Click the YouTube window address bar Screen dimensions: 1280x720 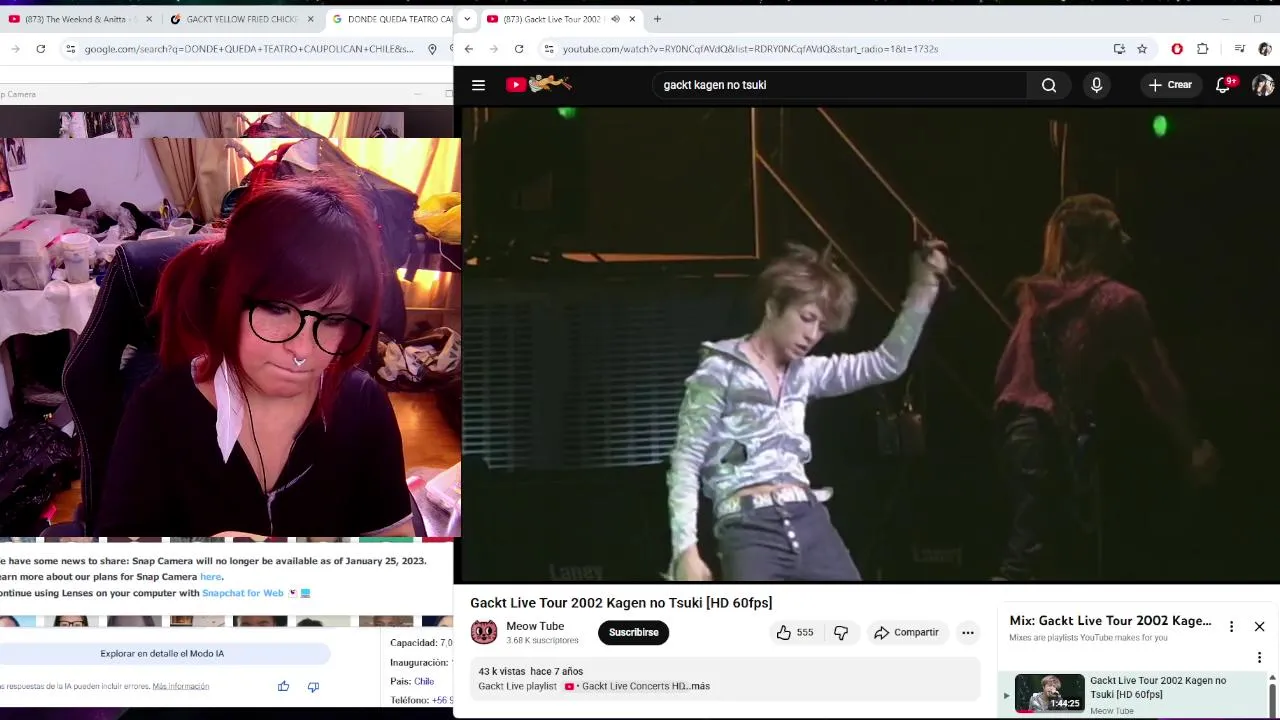point(830,49)
